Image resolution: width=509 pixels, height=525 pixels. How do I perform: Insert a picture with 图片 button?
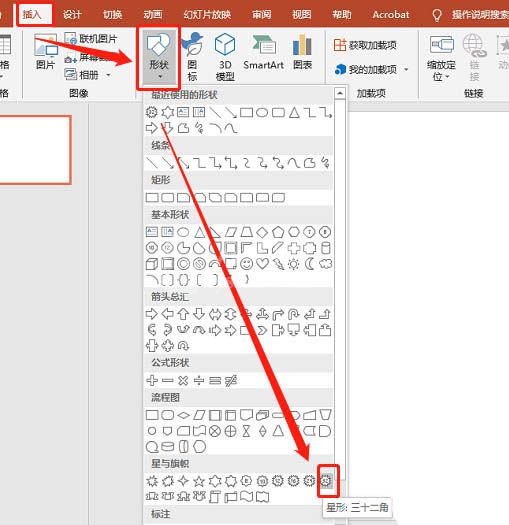(x=46, y=51)
